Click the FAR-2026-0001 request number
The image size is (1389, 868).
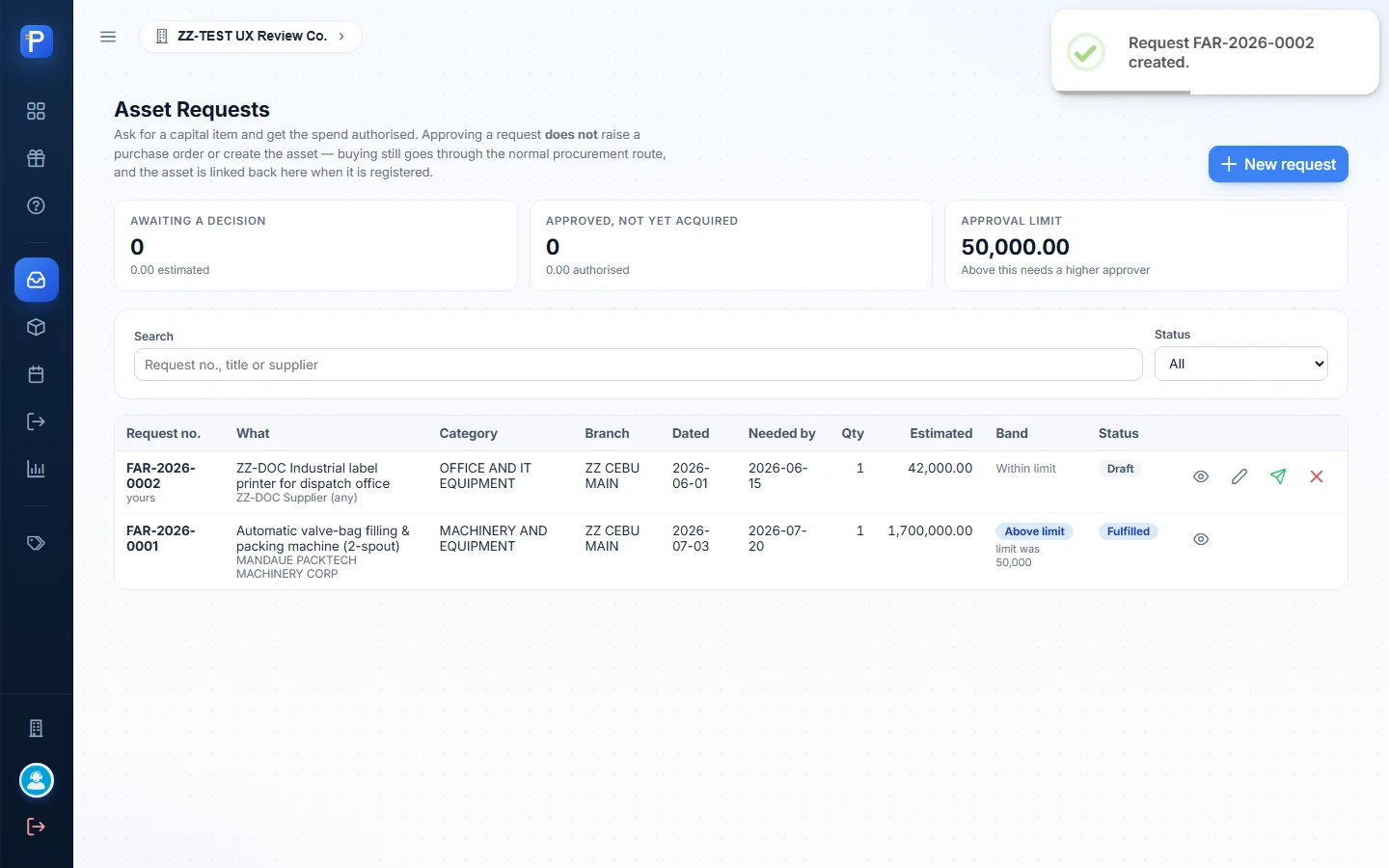161,538
